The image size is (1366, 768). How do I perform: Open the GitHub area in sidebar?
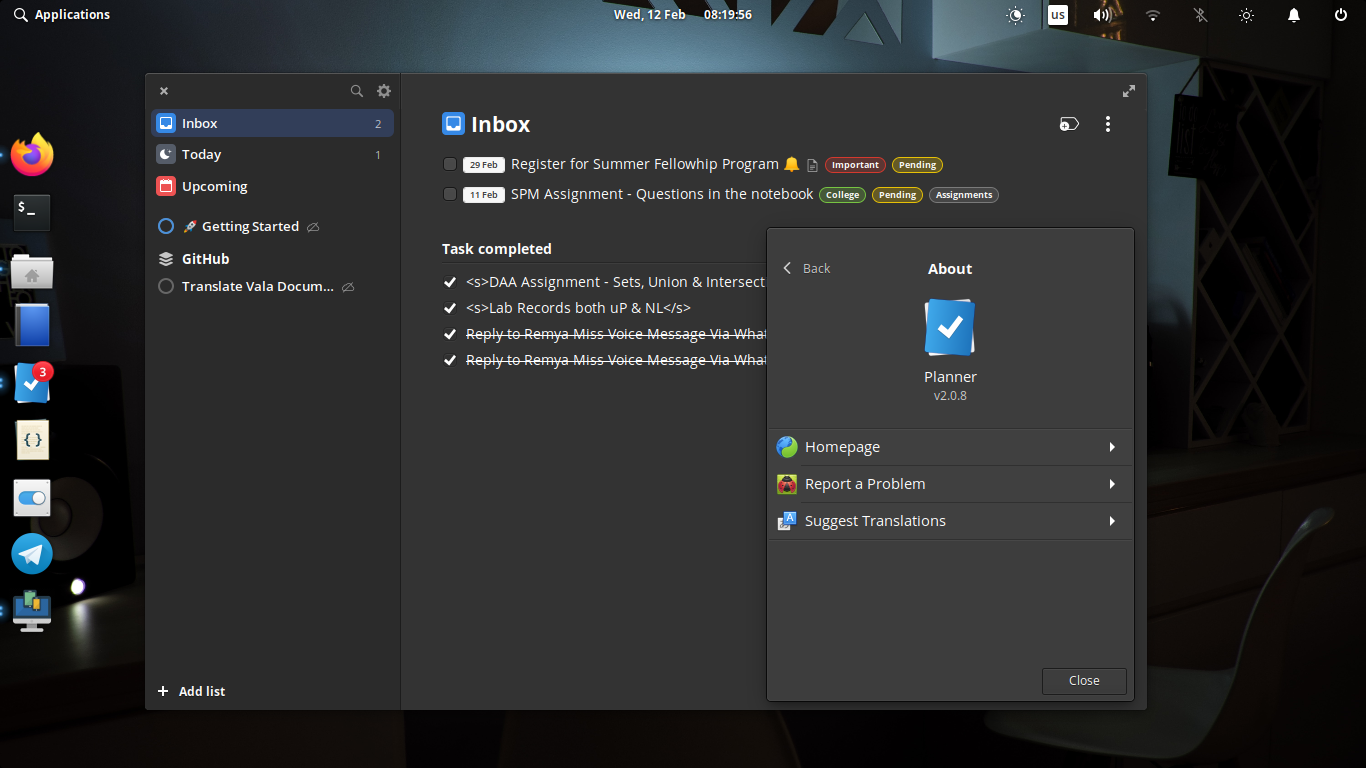tap(205, 258)
